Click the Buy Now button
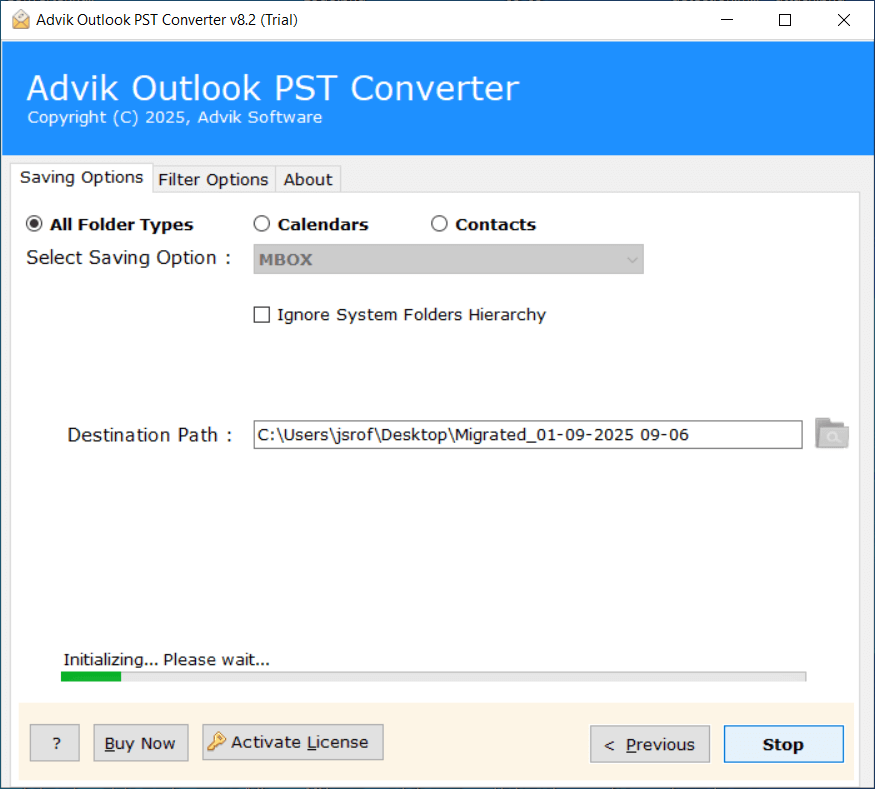The height and width of the screenshot is (789, 875). click(141, 743)
